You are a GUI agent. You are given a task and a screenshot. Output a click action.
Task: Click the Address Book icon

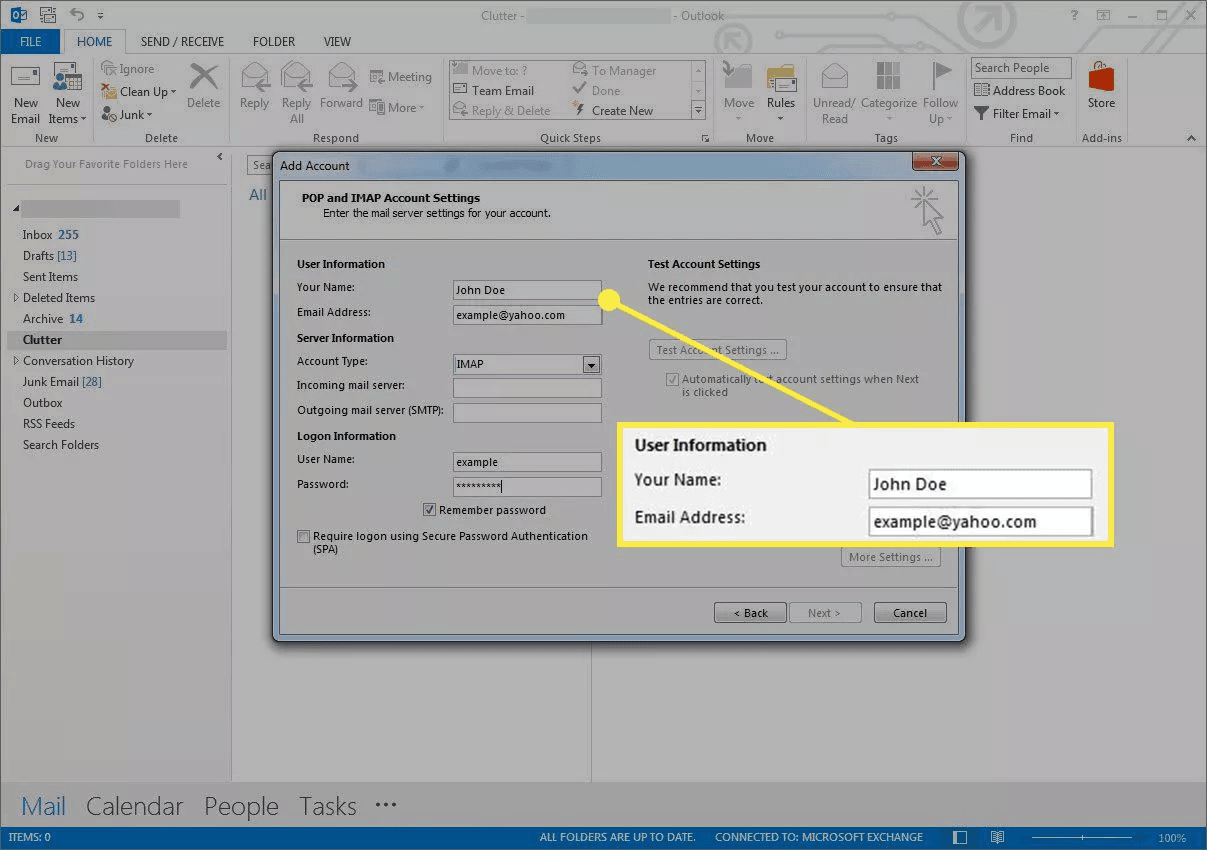point(981,91)
